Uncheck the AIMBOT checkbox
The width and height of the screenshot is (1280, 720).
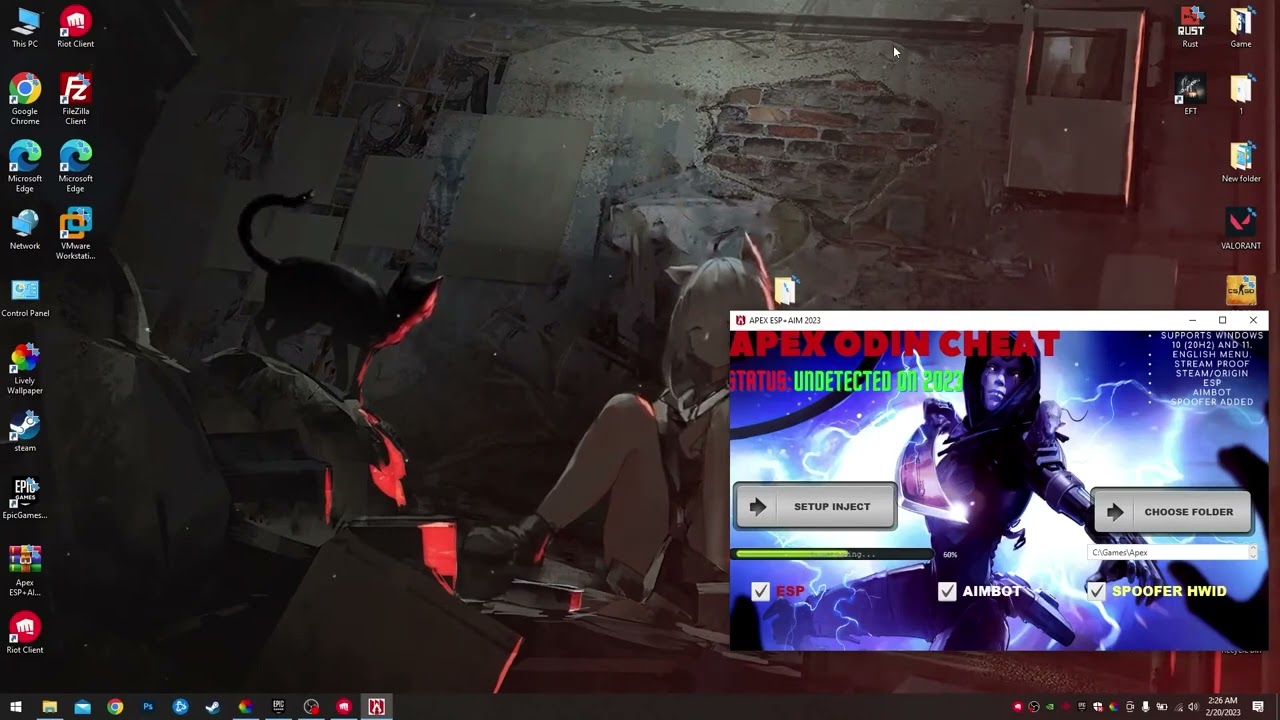point(947,591)
